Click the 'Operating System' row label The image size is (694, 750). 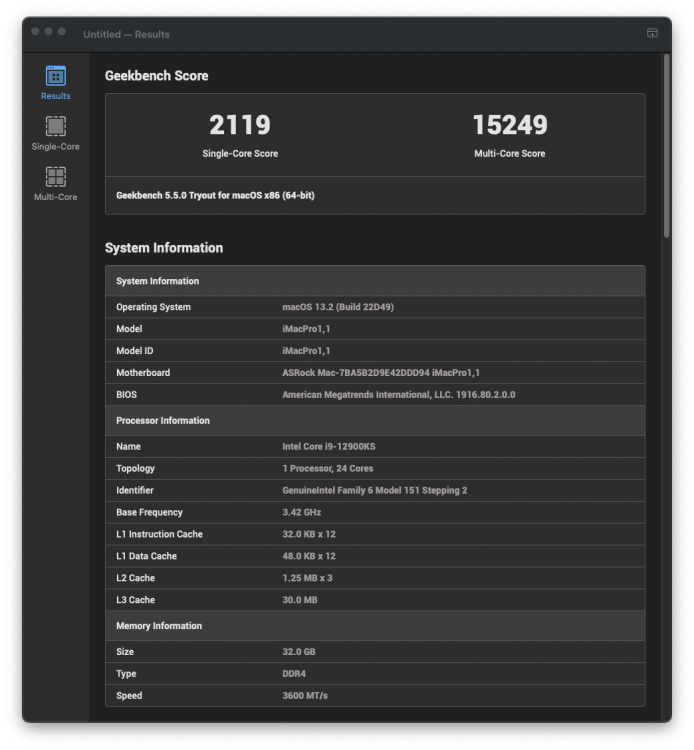tap(154, 307)
